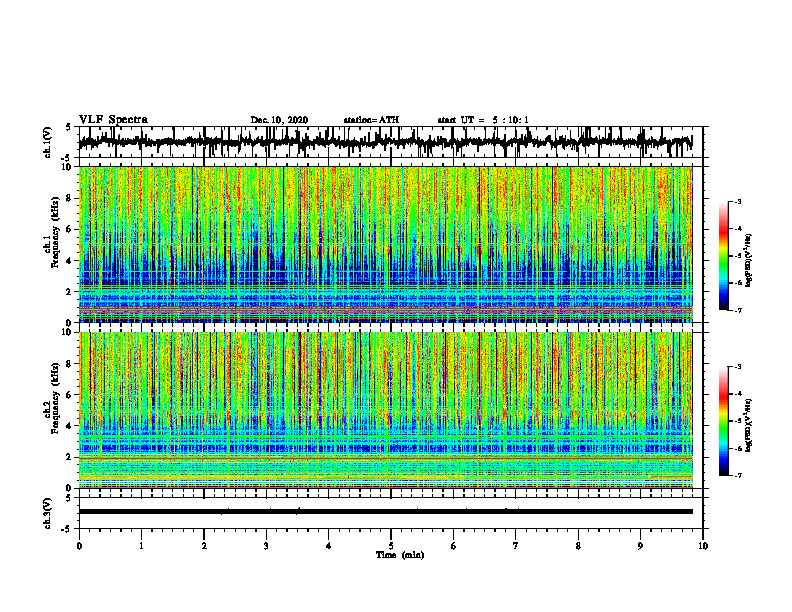Viewport: 792px width, 612px height.
Task: Click the "ch.1(V)" waveform axis label
Action: pos(47,142)
